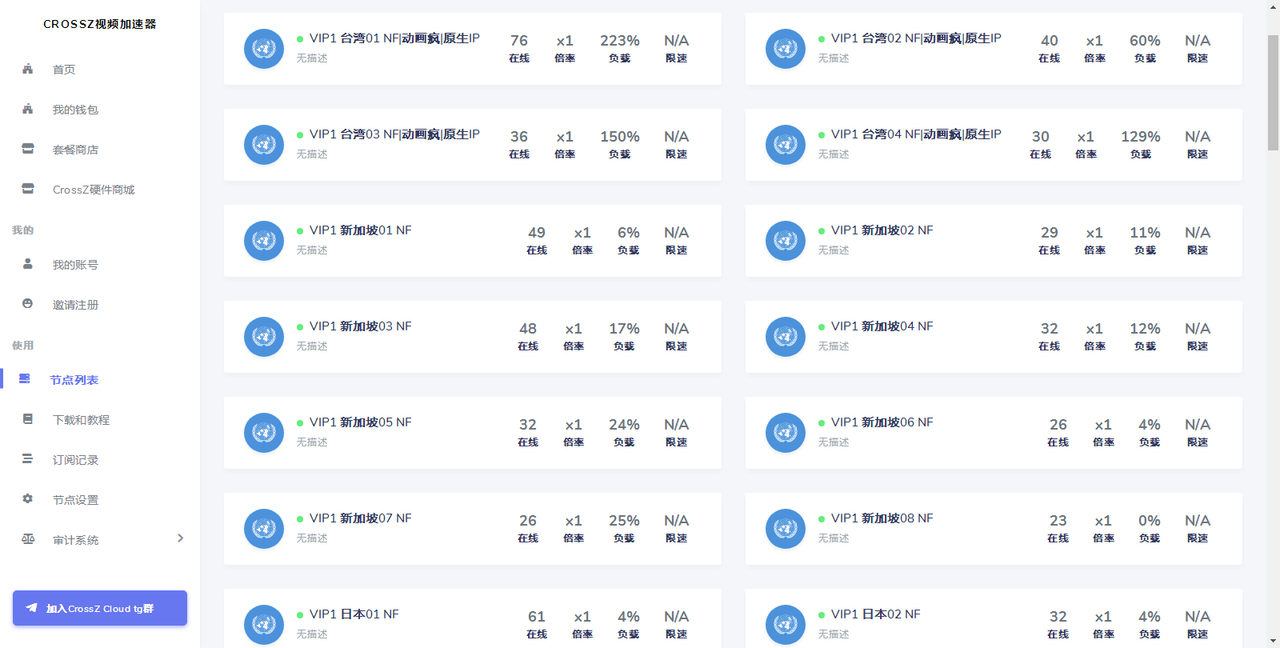Click the 我的账号 user icon
Image resolution: width=1280 pixels, height=648 pixels.
[28, 264]
